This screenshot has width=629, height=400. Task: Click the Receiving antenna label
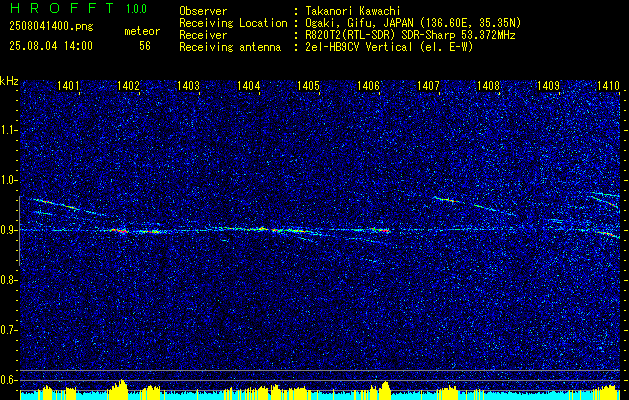pyautogui.click(x=230, y=47)
